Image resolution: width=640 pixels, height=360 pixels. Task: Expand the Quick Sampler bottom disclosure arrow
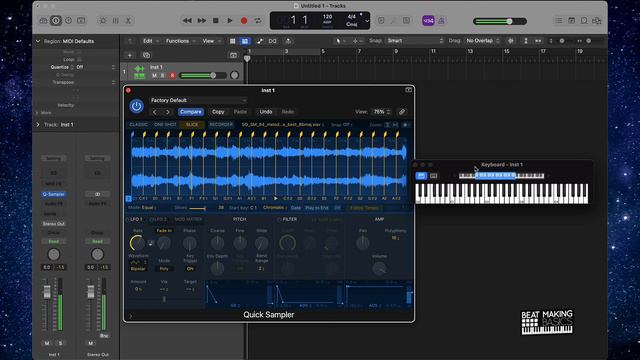(x=131, y=316)
